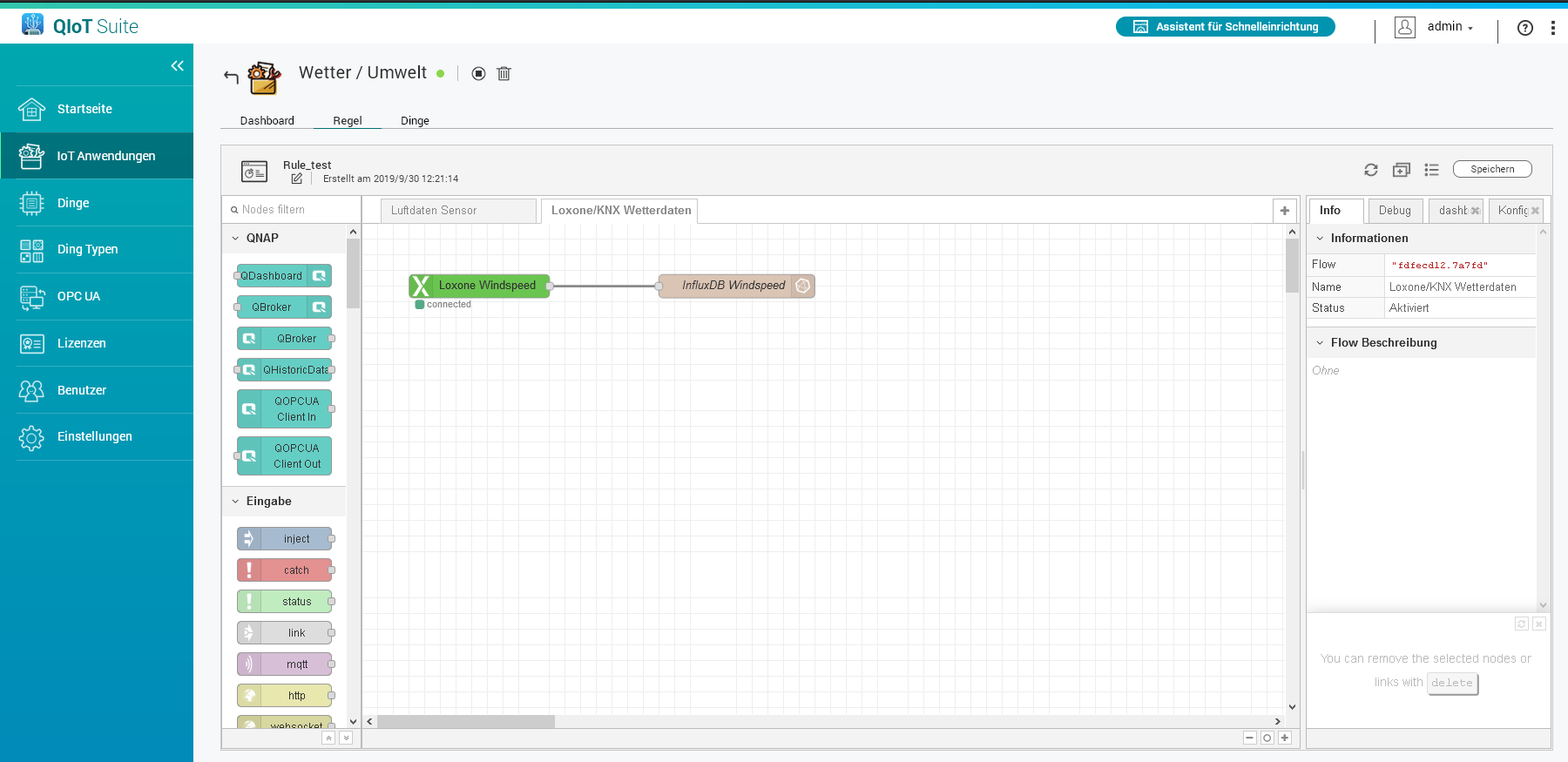Screen dimensions: 1568x762
Task: Add a new flow tab
Action: [1284, 211]
